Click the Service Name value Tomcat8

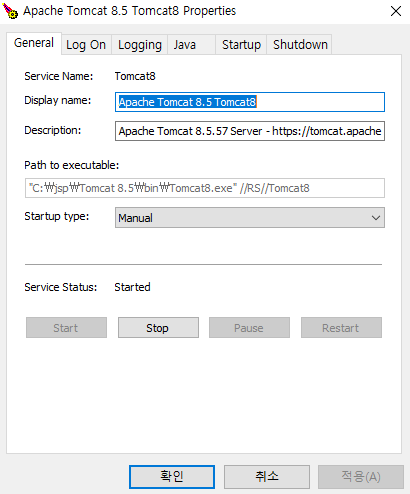[x=135, y=76]
